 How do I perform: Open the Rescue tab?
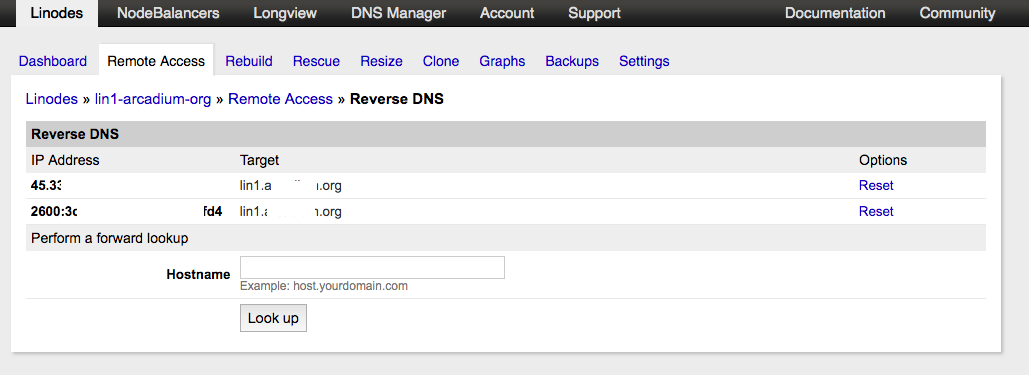[x=316, y=61]
